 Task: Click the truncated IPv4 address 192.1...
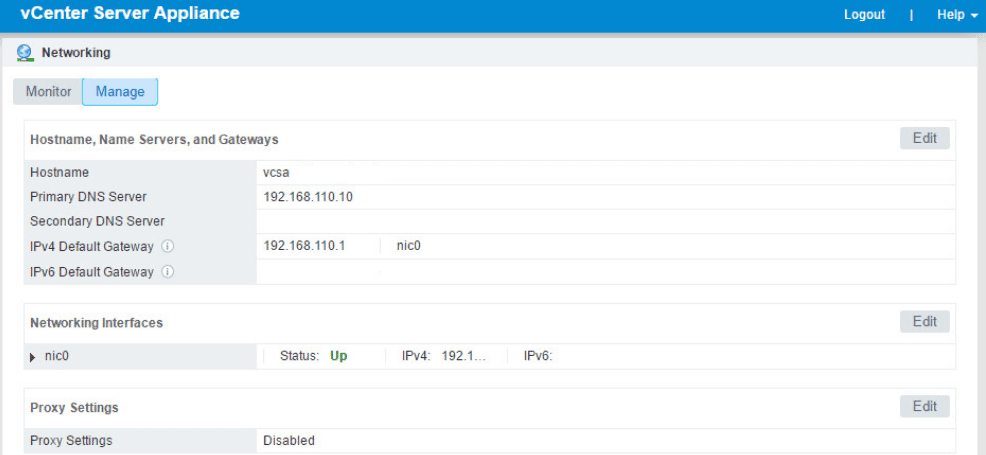pos(465,356)
